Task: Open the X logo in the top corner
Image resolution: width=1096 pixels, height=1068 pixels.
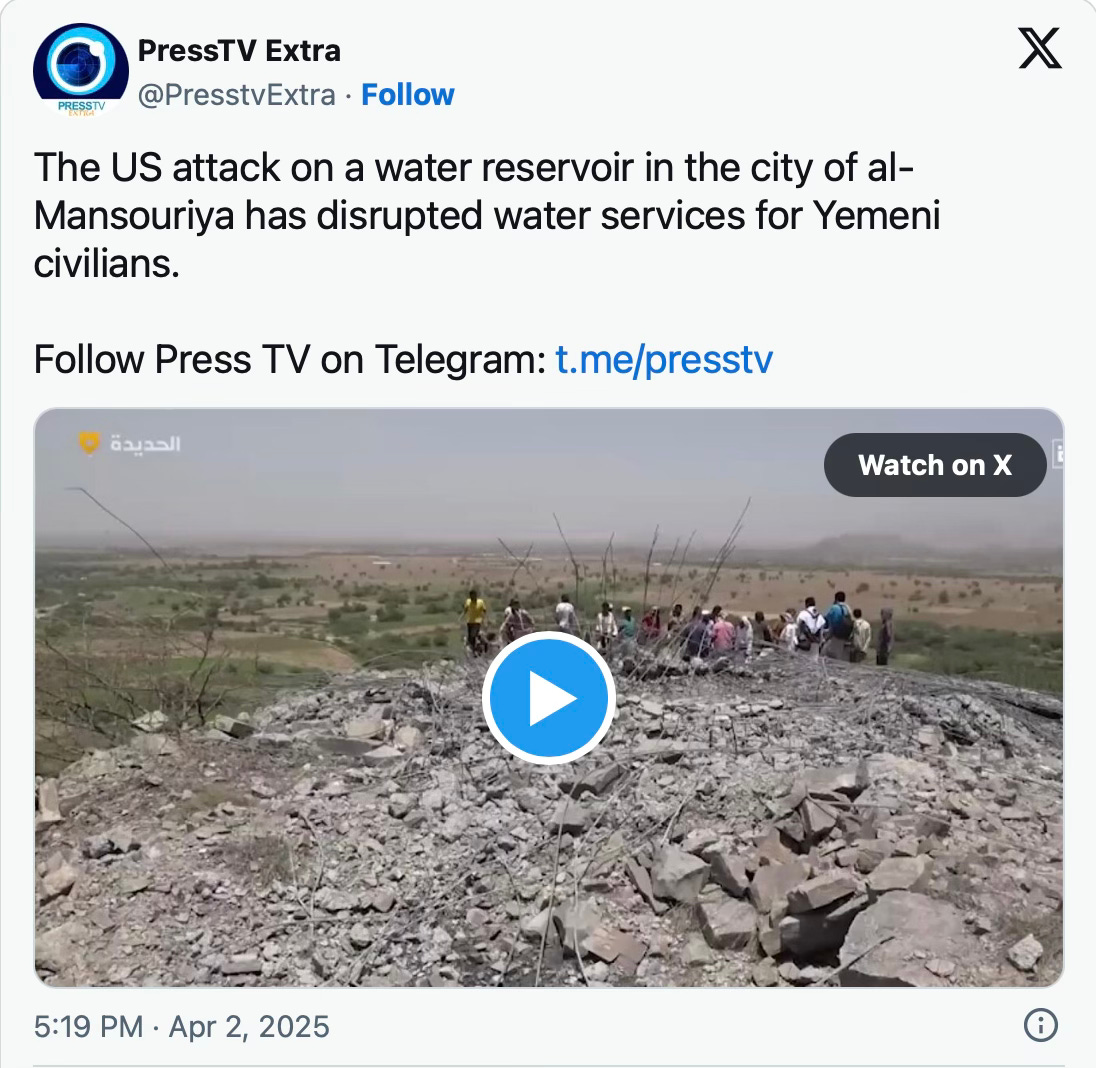Action: (1040, 48)
